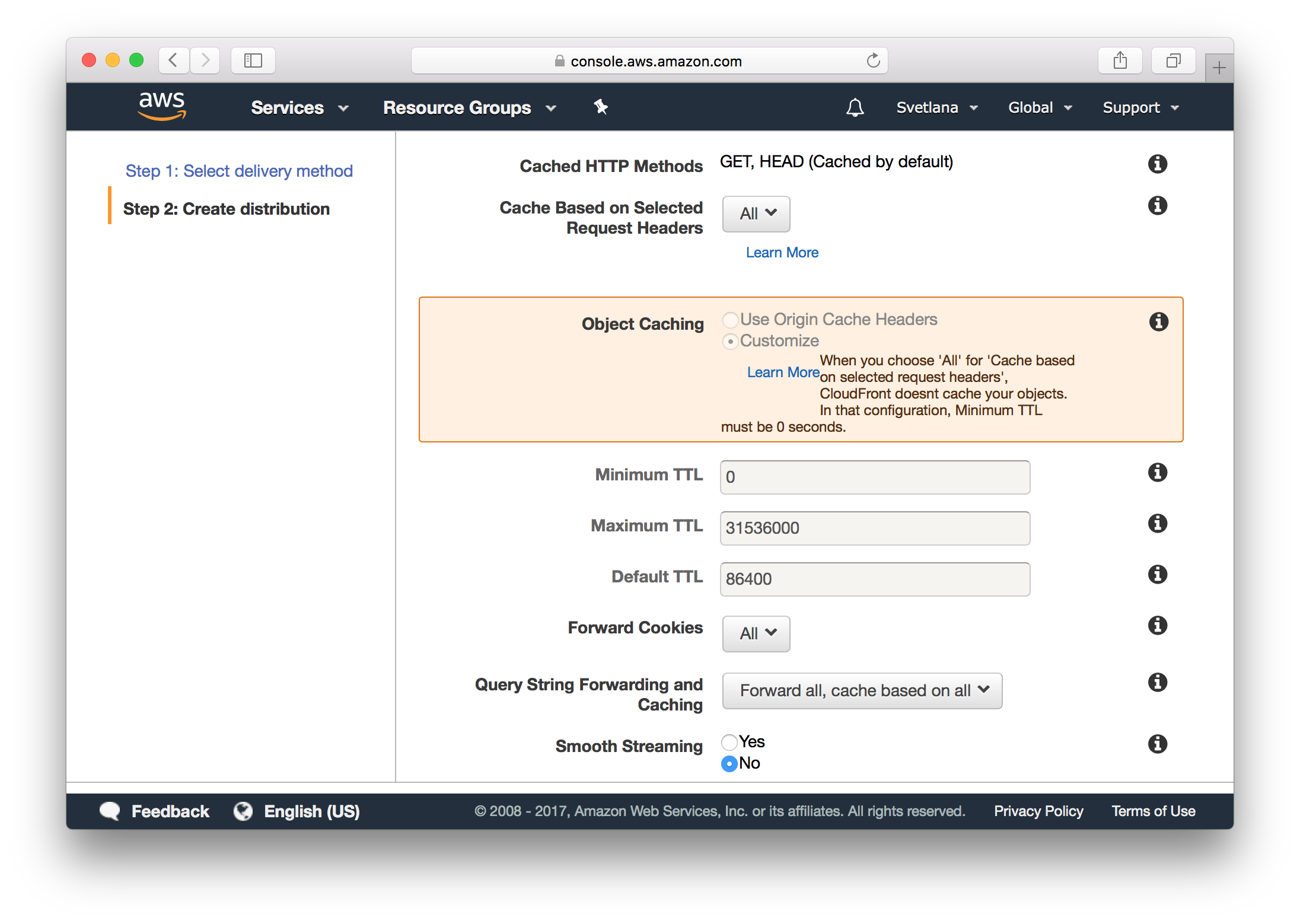Click the pin icon in the navigation bar

click(x=601, y=107)
